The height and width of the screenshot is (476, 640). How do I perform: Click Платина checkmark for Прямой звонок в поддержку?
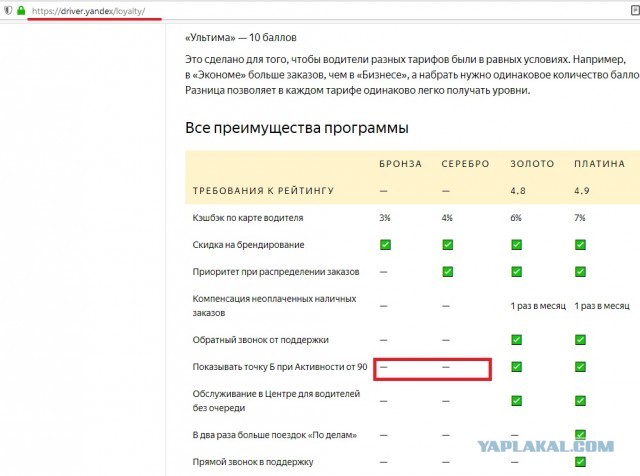tap(580, 462)
